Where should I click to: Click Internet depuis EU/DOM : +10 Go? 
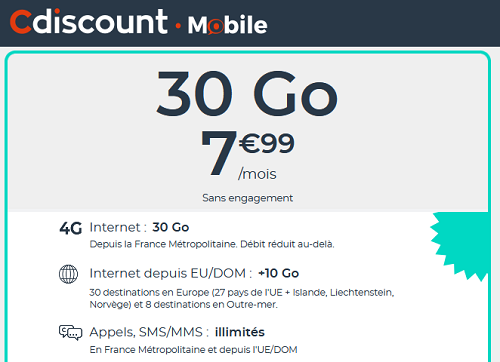tap(194, 273)
